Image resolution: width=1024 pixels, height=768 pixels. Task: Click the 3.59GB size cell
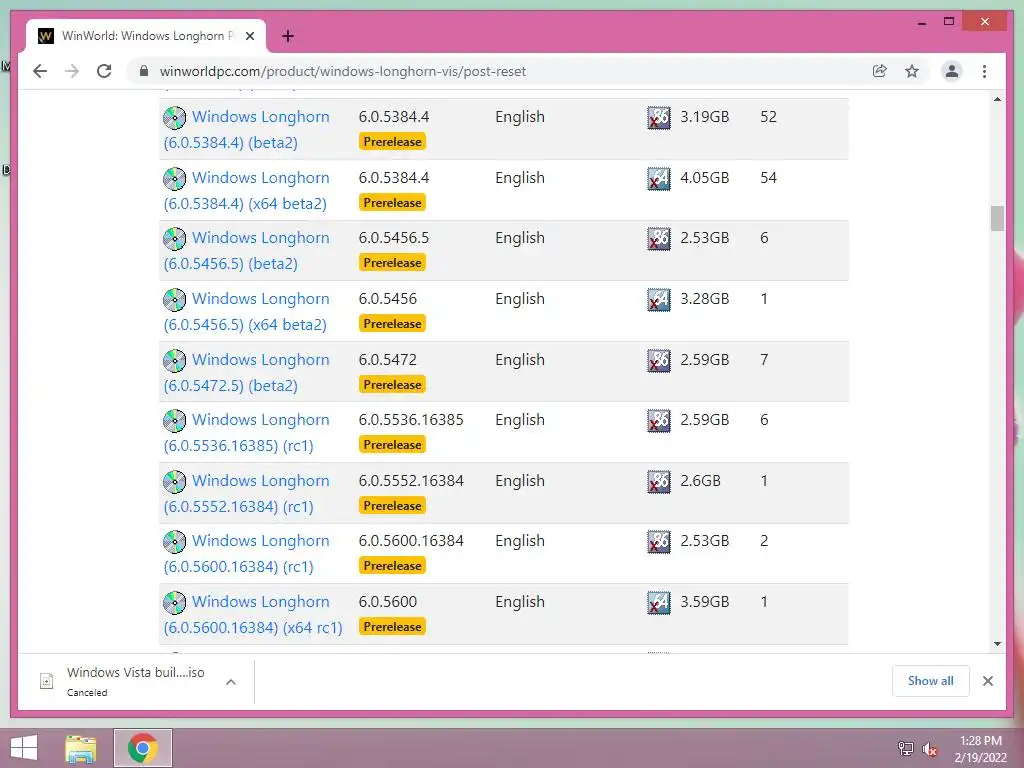pos(705,601)
